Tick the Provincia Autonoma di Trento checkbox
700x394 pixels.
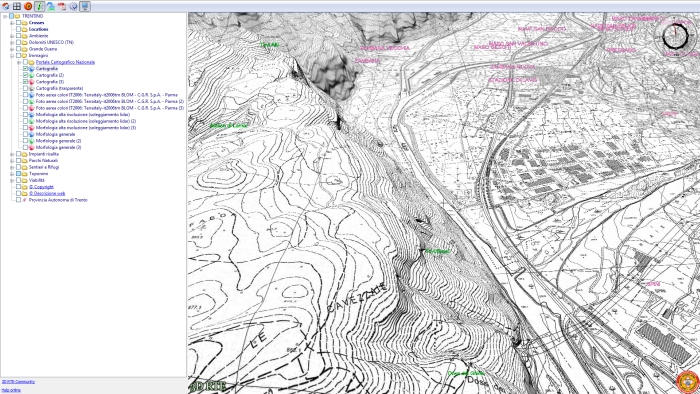coord(18,200)
